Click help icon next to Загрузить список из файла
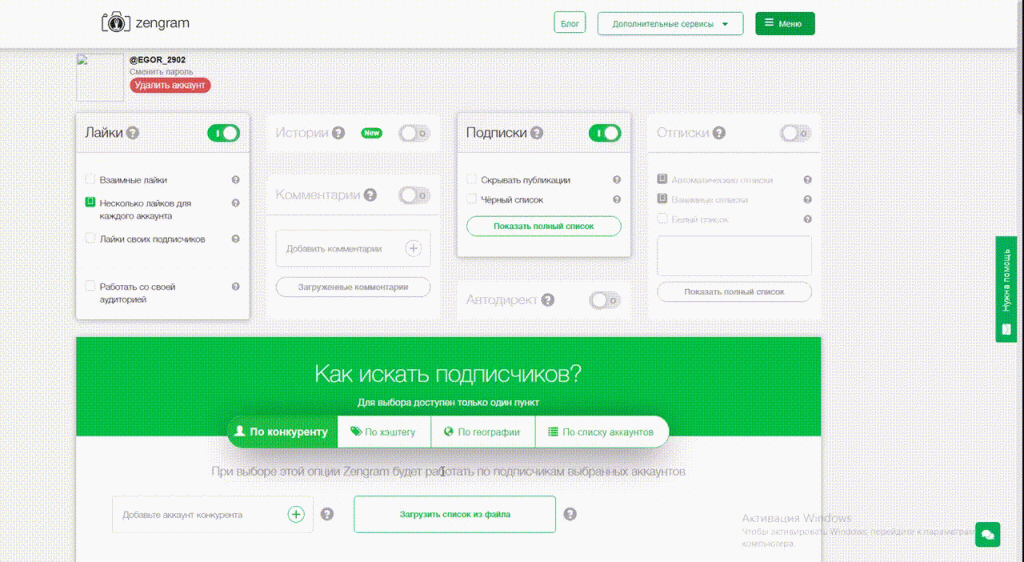This screenshot has width=1024, height=562. tap(570, 514)
